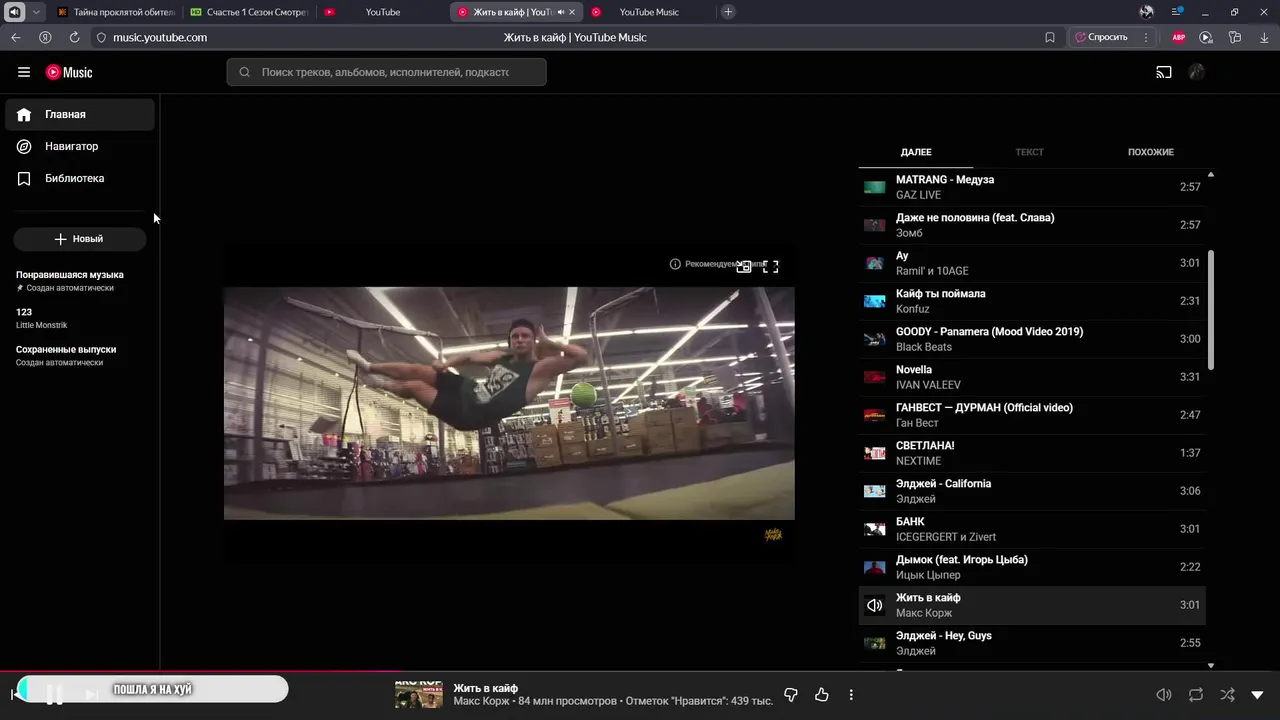Bookmark this page in address bar
Viewport: 1280px width, 720px height.
pos(1050,37)
